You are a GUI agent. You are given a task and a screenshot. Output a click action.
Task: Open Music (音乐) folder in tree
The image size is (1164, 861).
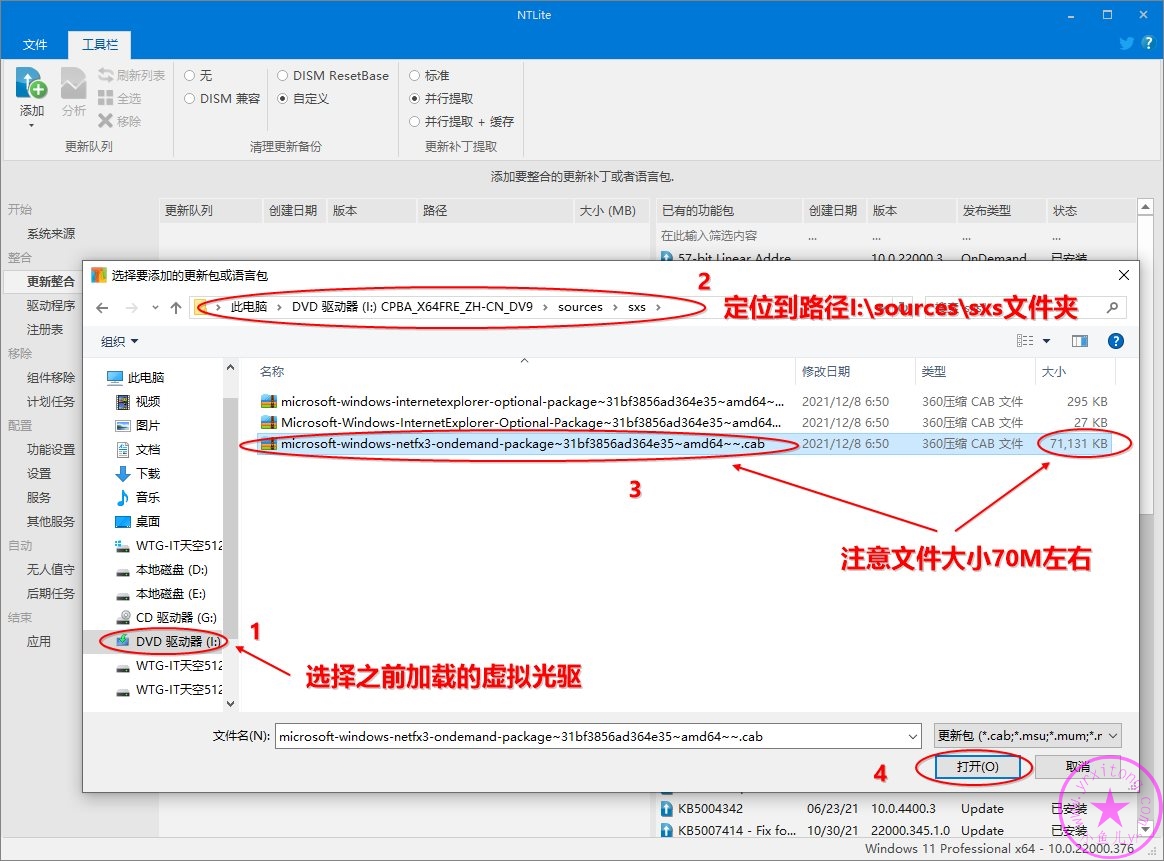coord(138,497)
